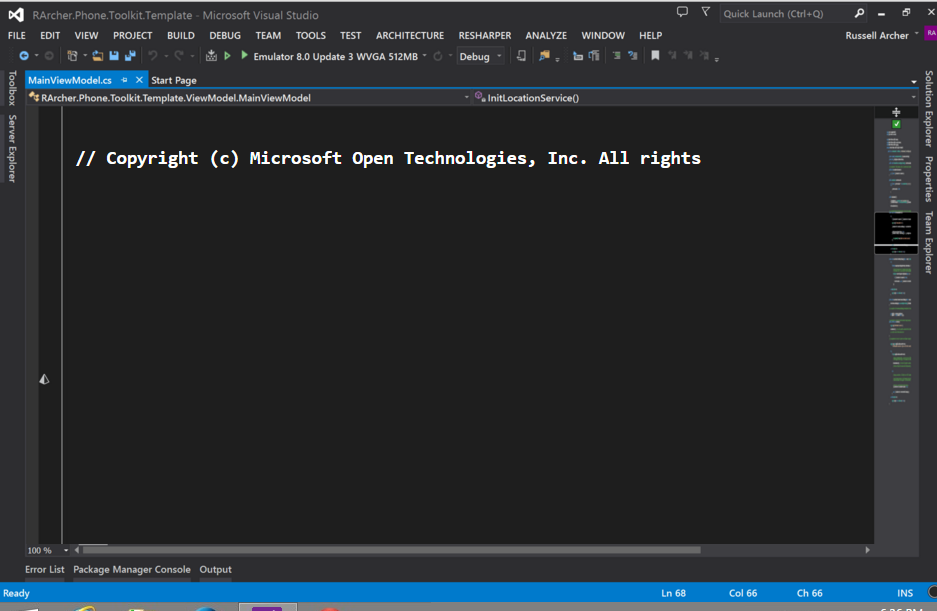Click the Navigate Backward arrow icon

[24, 56]
